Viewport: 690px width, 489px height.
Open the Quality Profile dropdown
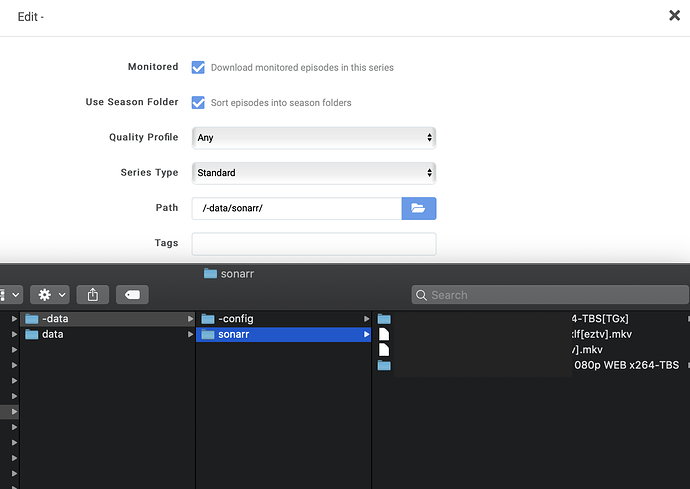point(313,138)
